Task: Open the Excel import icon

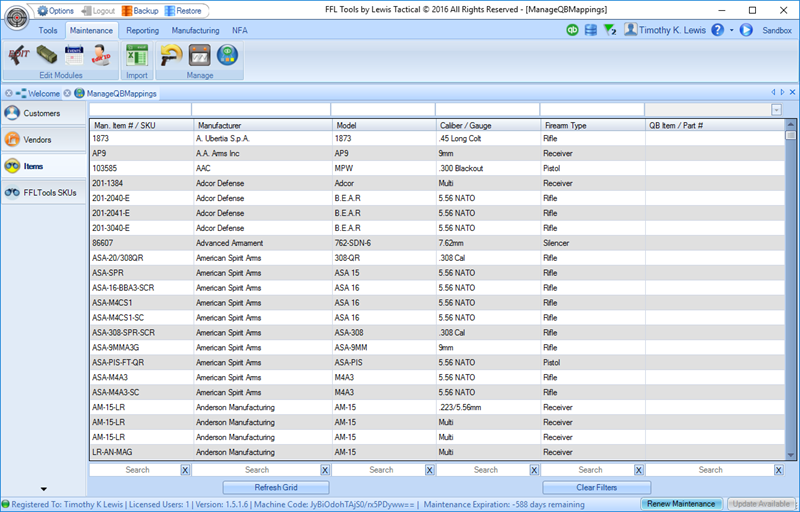Action: [x=137, y=56]
